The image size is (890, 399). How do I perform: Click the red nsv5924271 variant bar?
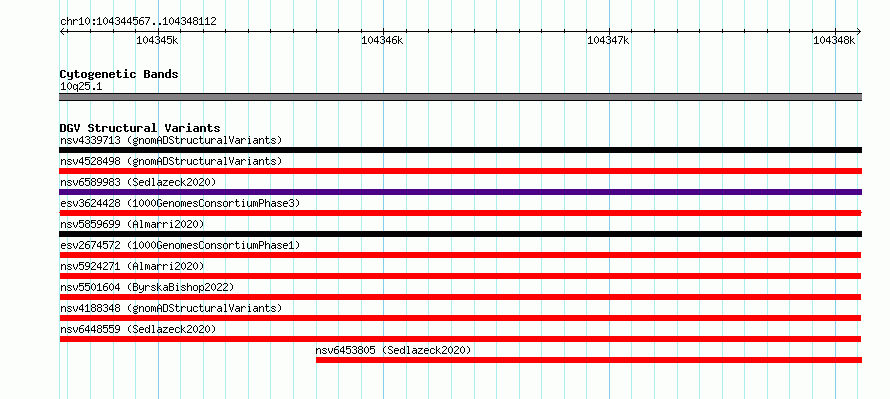(460, 276)
